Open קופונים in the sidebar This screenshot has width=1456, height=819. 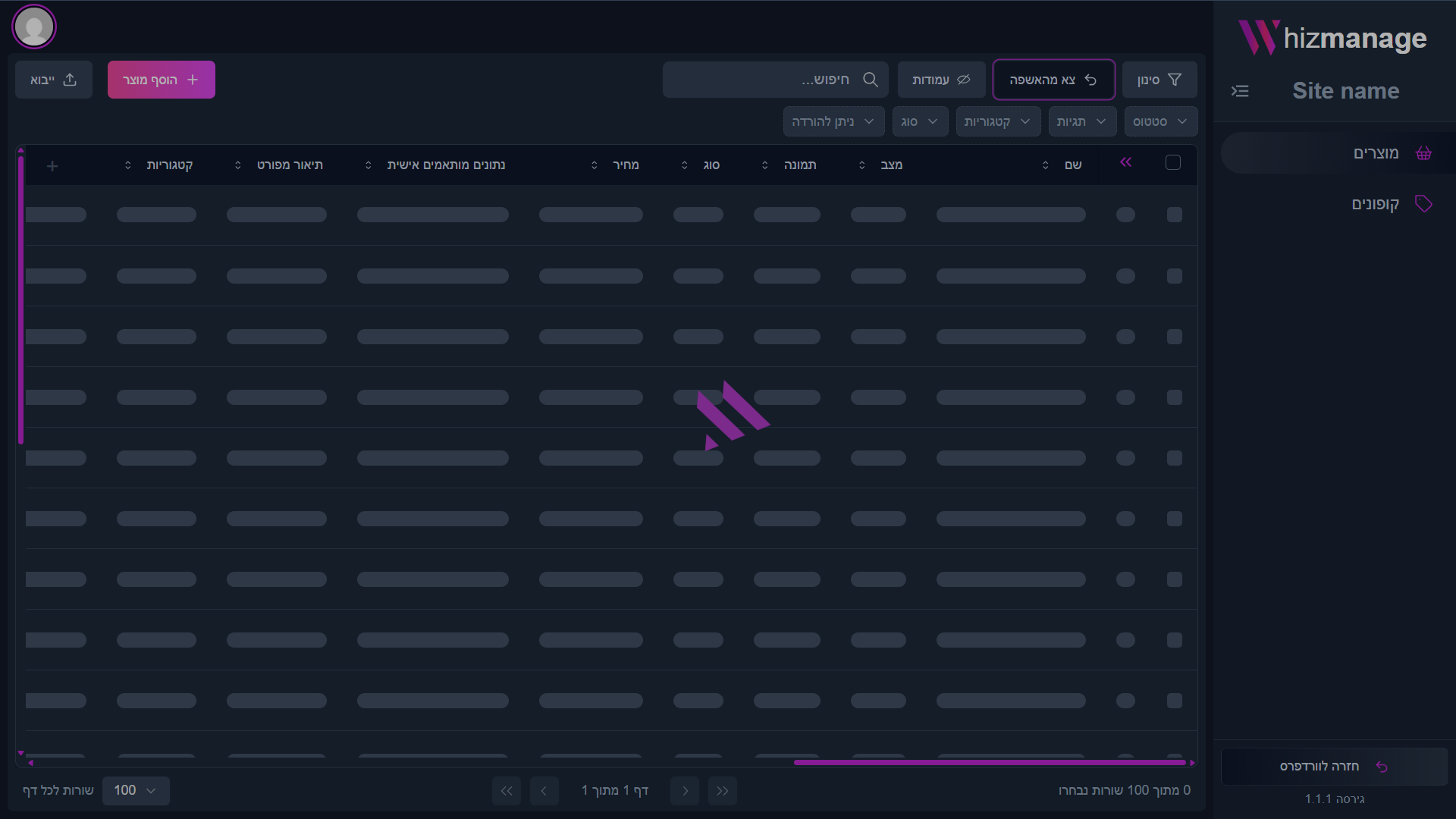pos(1376,204)
